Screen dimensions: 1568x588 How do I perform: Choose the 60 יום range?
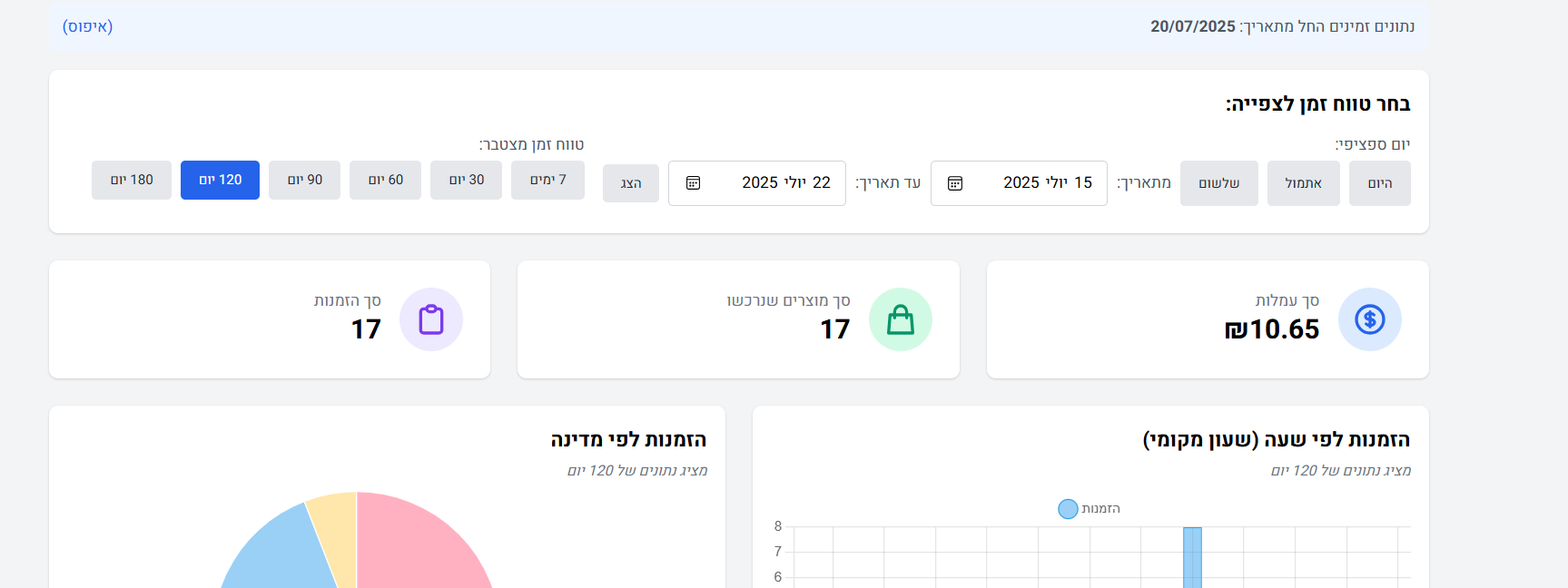coord(385,180)
